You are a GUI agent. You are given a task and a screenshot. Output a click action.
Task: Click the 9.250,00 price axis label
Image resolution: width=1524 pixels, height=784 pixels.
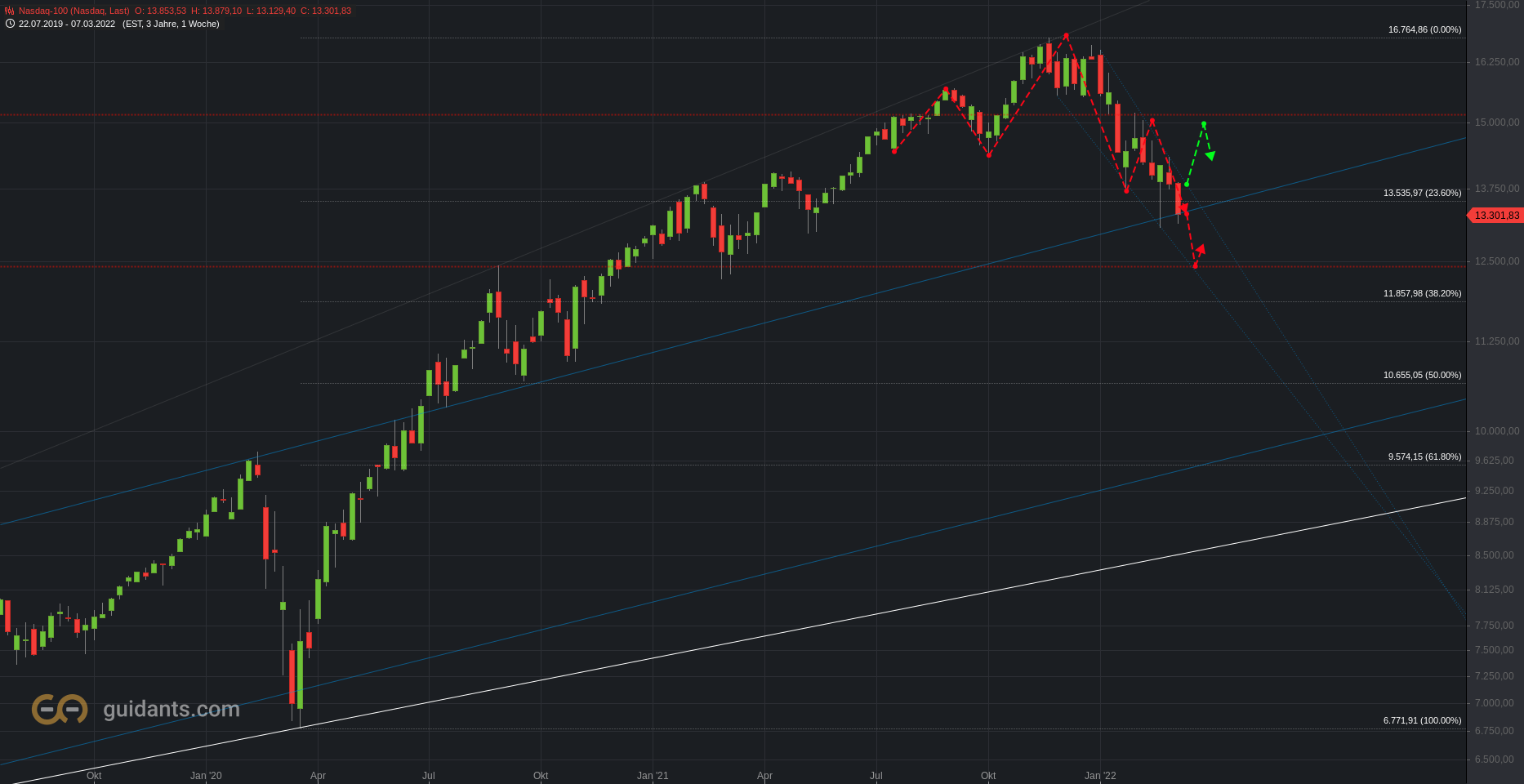point(1495,491)
